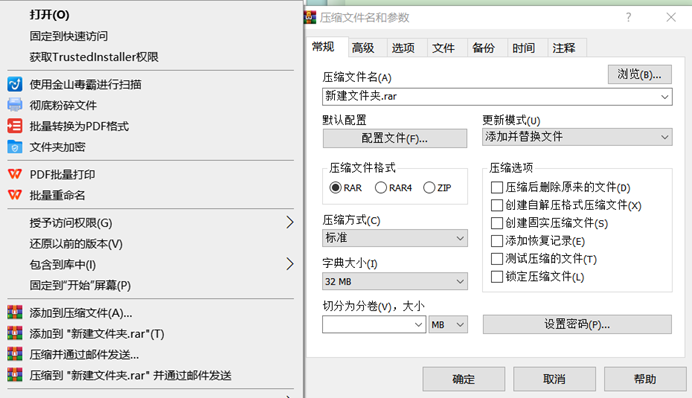Click the red batch convert to PDF icon
The height and width of the screenshot is (398, 692).
pyautogui.click(x=15, y=126)
